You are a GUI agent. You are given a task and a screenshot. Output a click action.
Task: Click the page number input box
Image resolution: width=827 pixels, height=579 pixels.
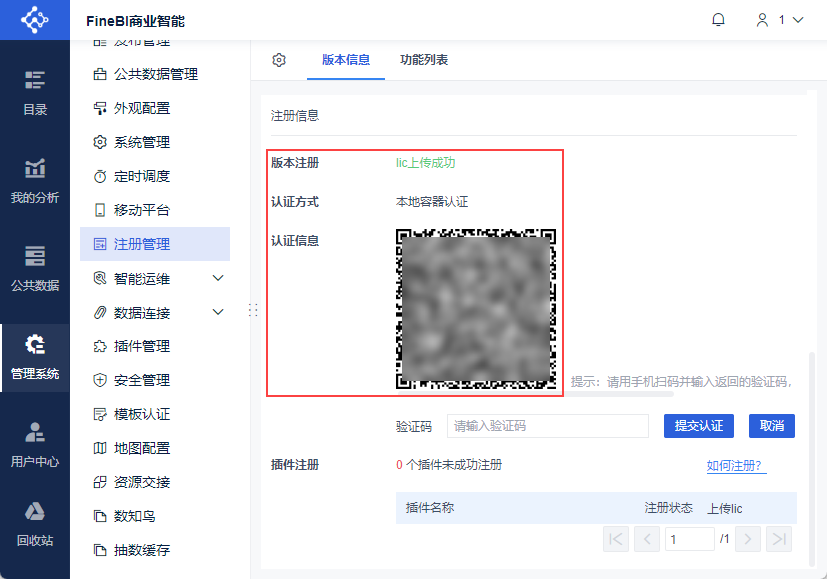point(690,539)
